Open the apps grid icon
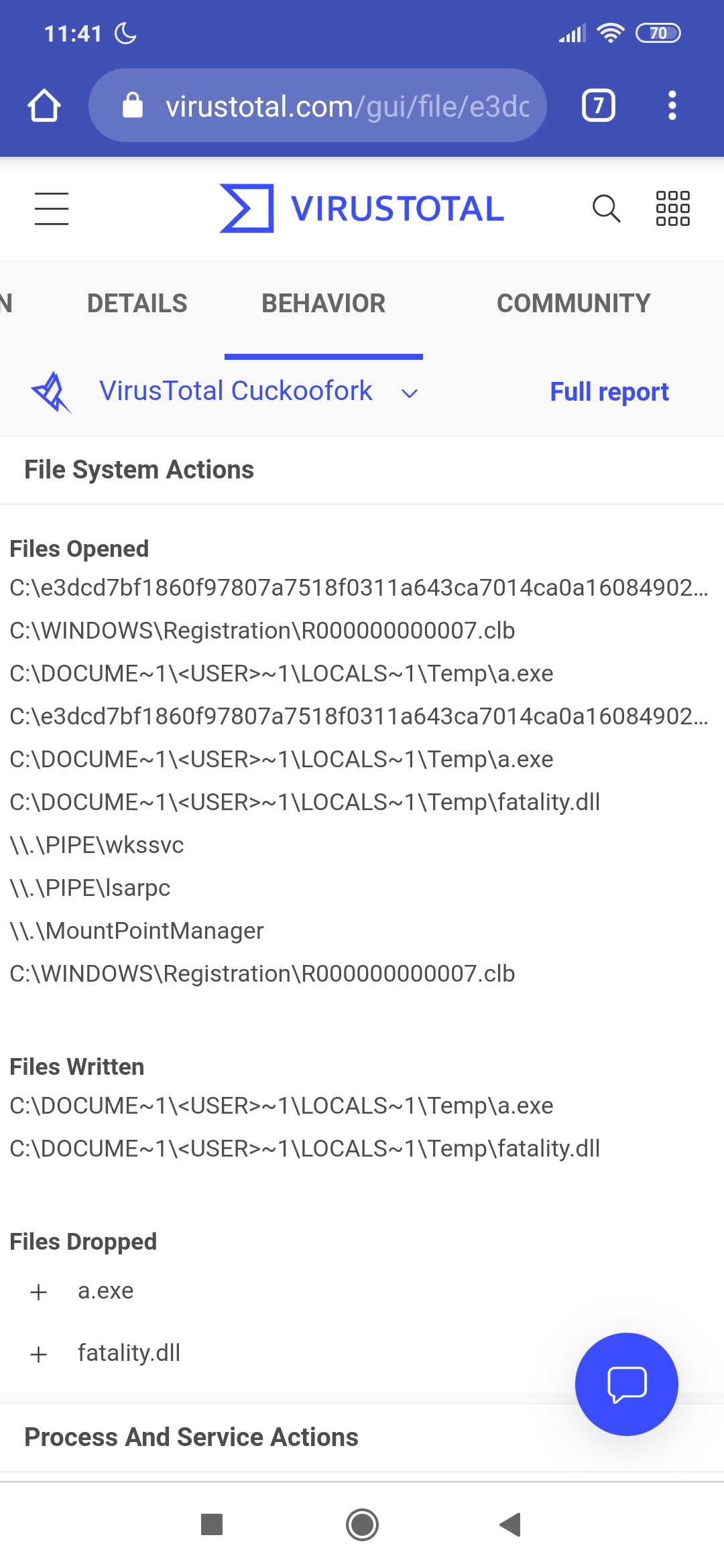The width and height of the screenshot is (724, 1568). pos(672,208)
